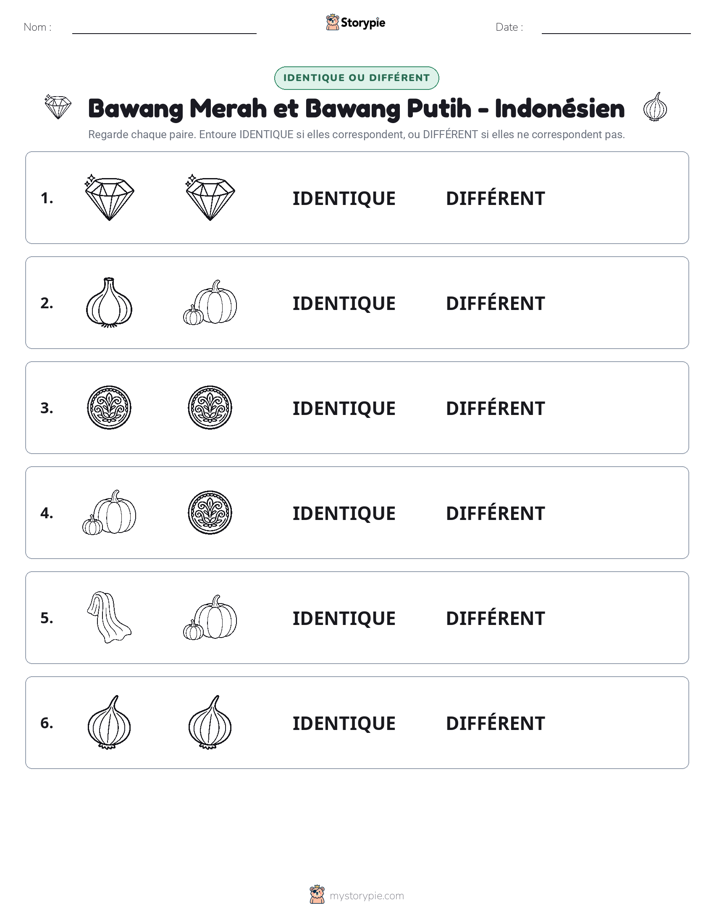
Task: Click the onion icon right of title
Action: pyautogui.click(x=655, y=107)
